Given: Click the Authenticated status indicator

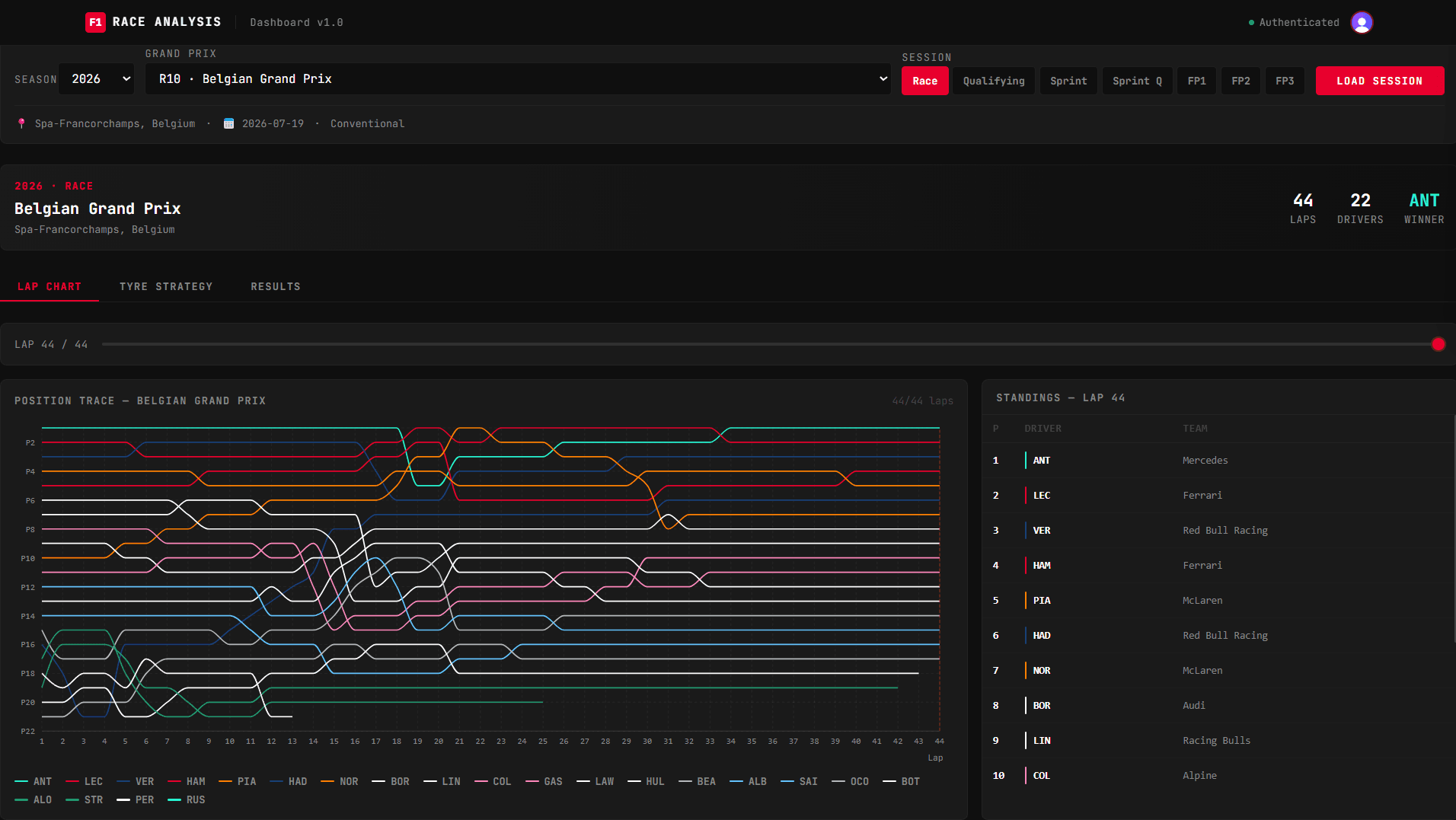Looking at the screenshot, I should click(x=1294, y=22).
